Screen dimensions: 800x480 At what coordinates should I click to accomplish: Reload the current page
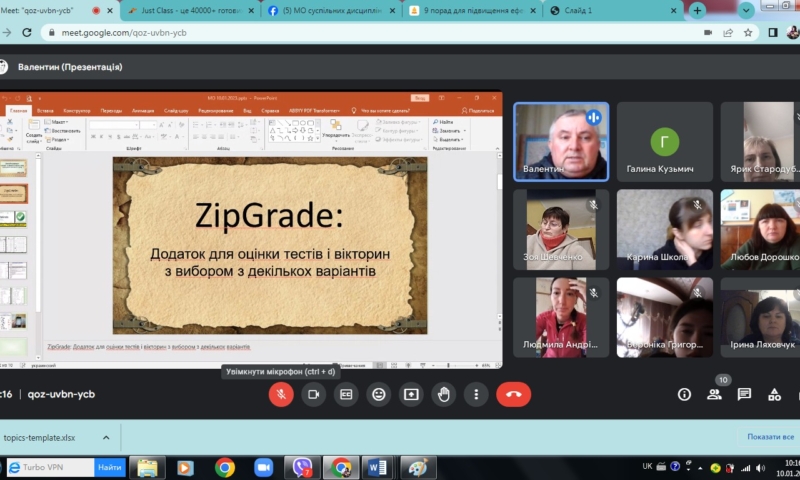(27, 33)
